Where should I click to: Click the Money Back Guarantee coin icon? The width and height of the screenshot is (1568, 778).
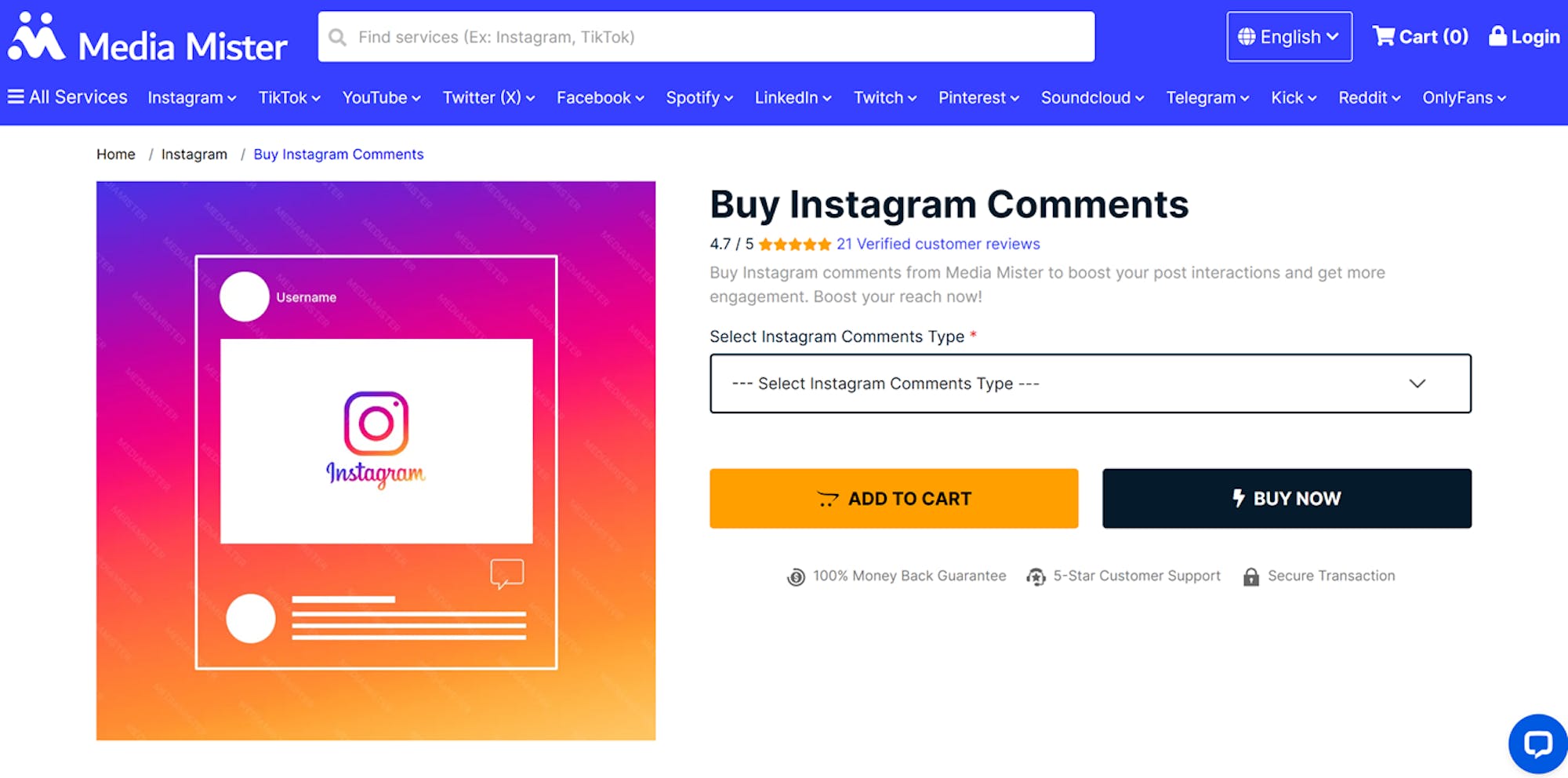795,576
